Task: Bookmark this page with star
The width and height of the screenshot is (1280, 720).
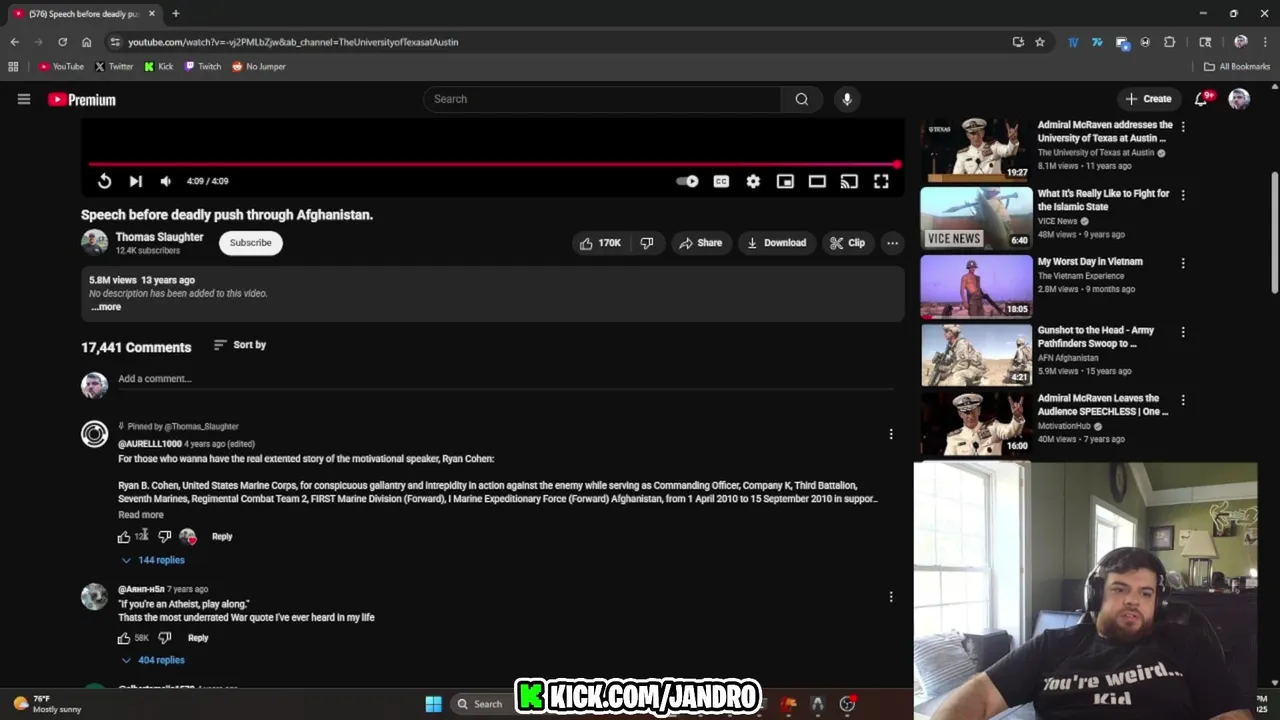Action: click(1040, 42)
